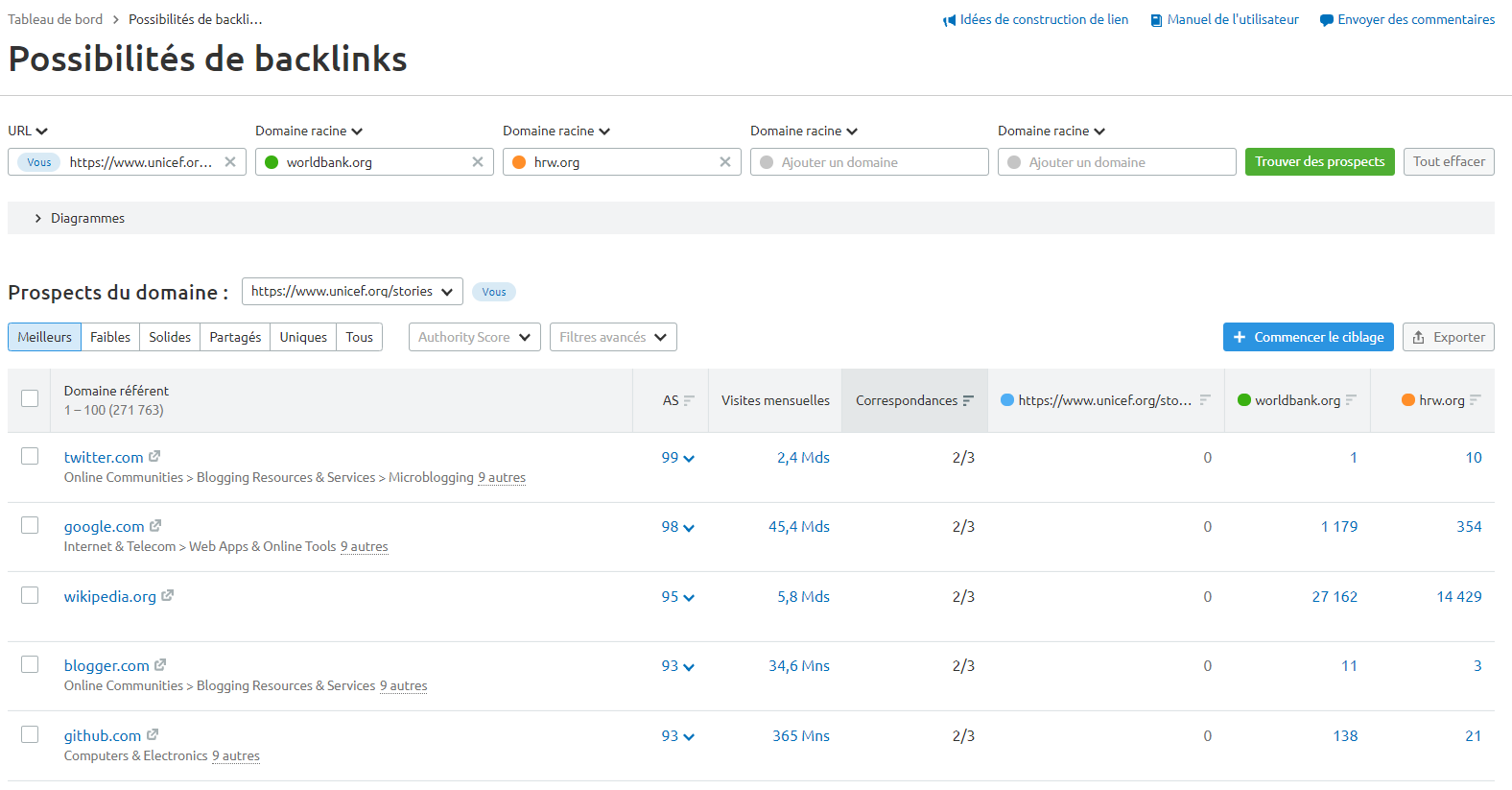The width and height of the screenshot is (1512, 790).
Task: Click the export upload icon
Action: pyautogui.click(x=1418, y=338)
